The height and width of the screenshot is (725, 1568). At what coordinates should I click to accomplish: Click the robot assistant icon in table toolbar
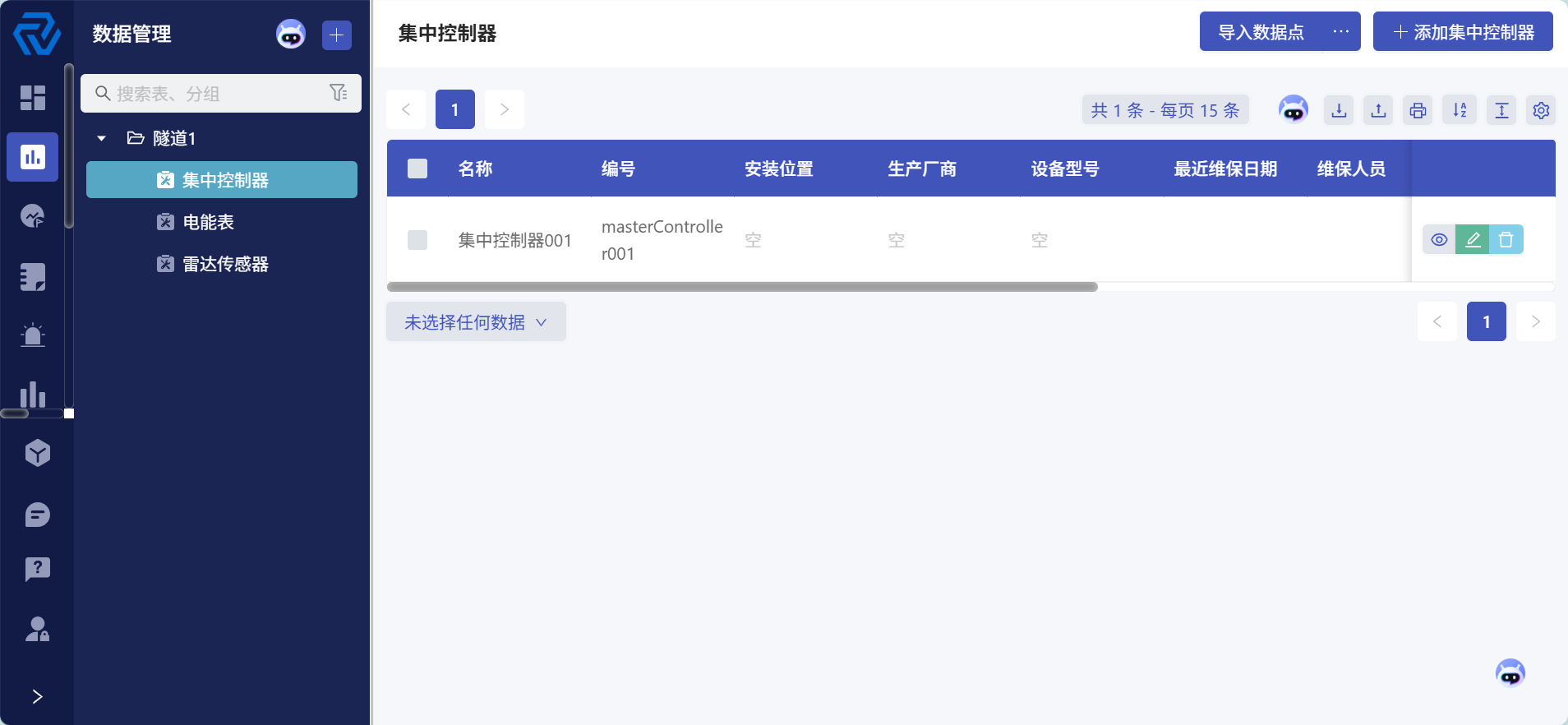click(x=1294, y=109)
